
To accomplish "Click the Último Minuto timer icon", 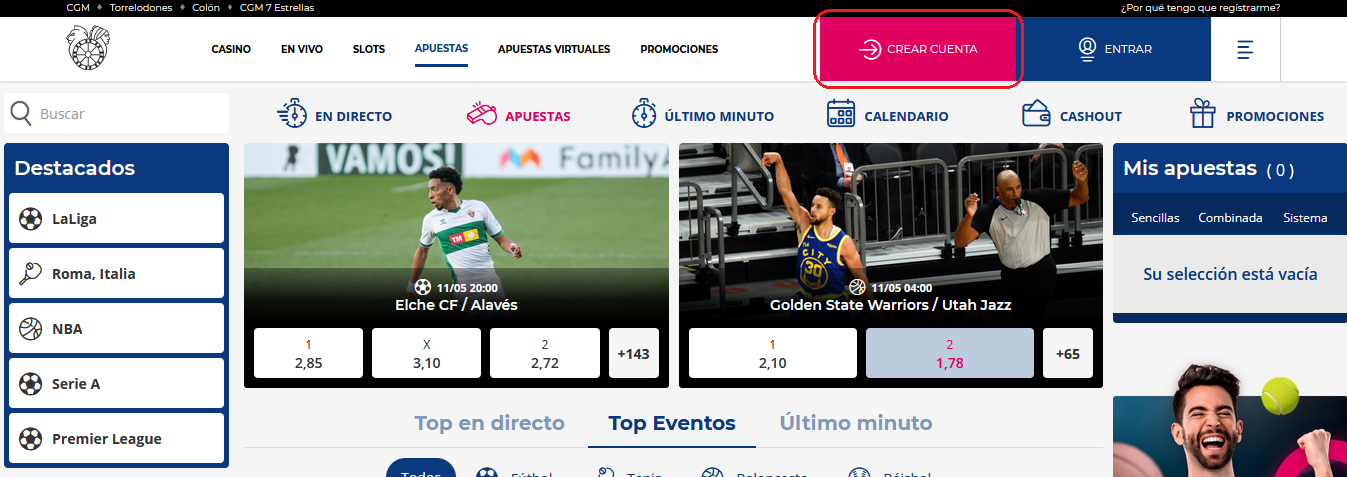I will tap(644, 114).
